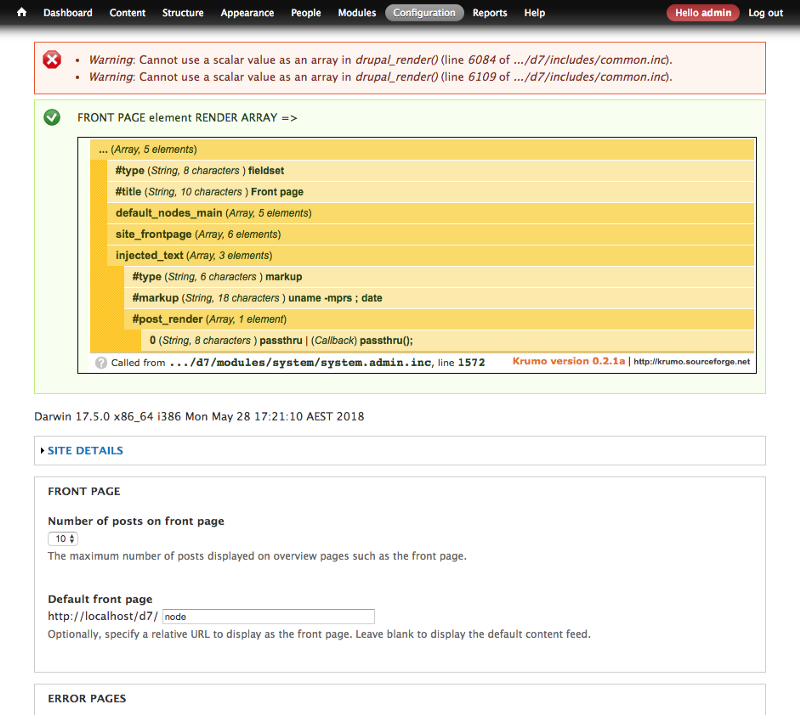This screenshot has height=715, width=800.
Task: Click the passthru callback row
Action: [x=447, y=340]
